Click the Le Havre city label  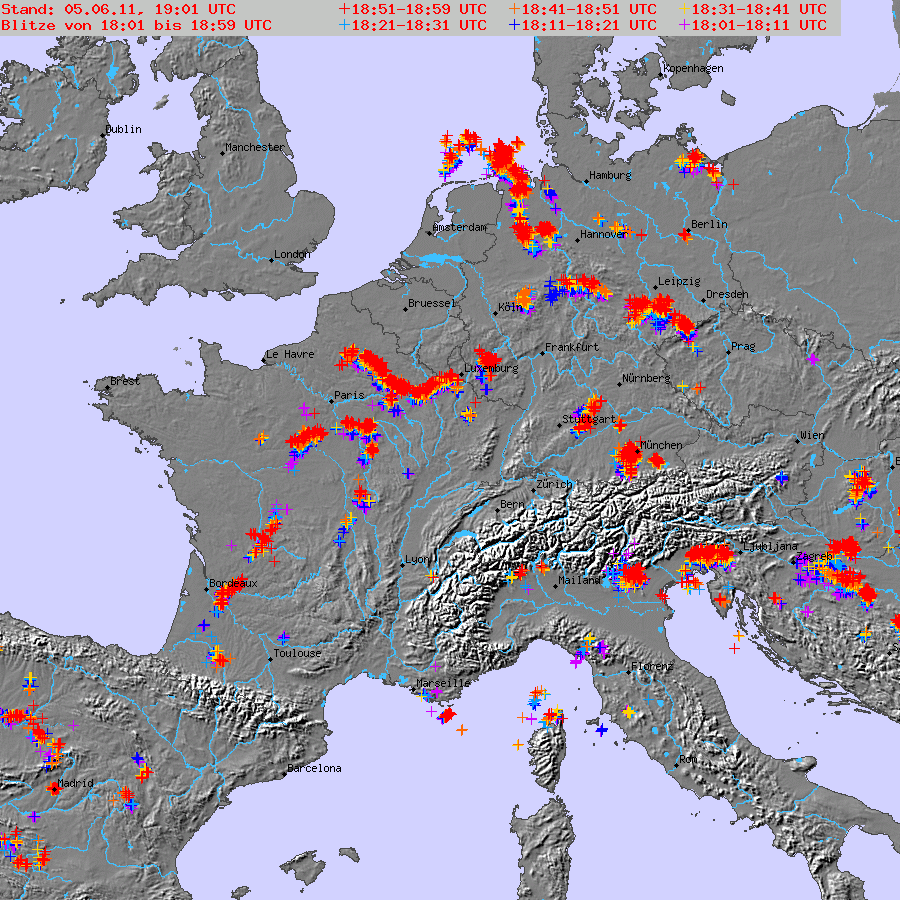click(x=290, y=355)
